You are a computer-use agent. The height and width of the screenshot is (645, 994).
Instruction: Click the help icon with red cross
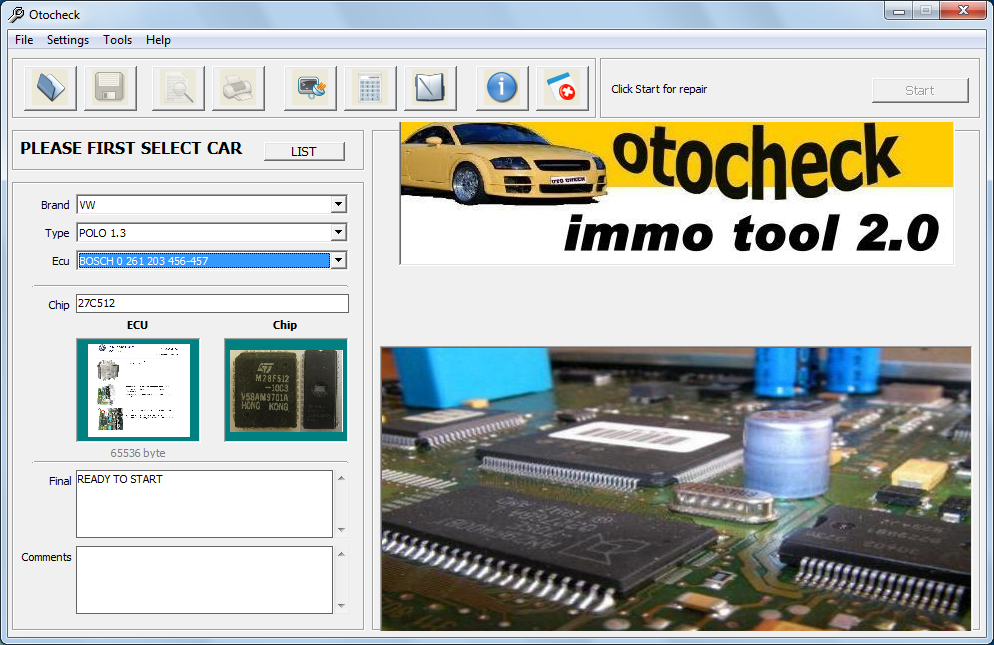coord(561,89)
